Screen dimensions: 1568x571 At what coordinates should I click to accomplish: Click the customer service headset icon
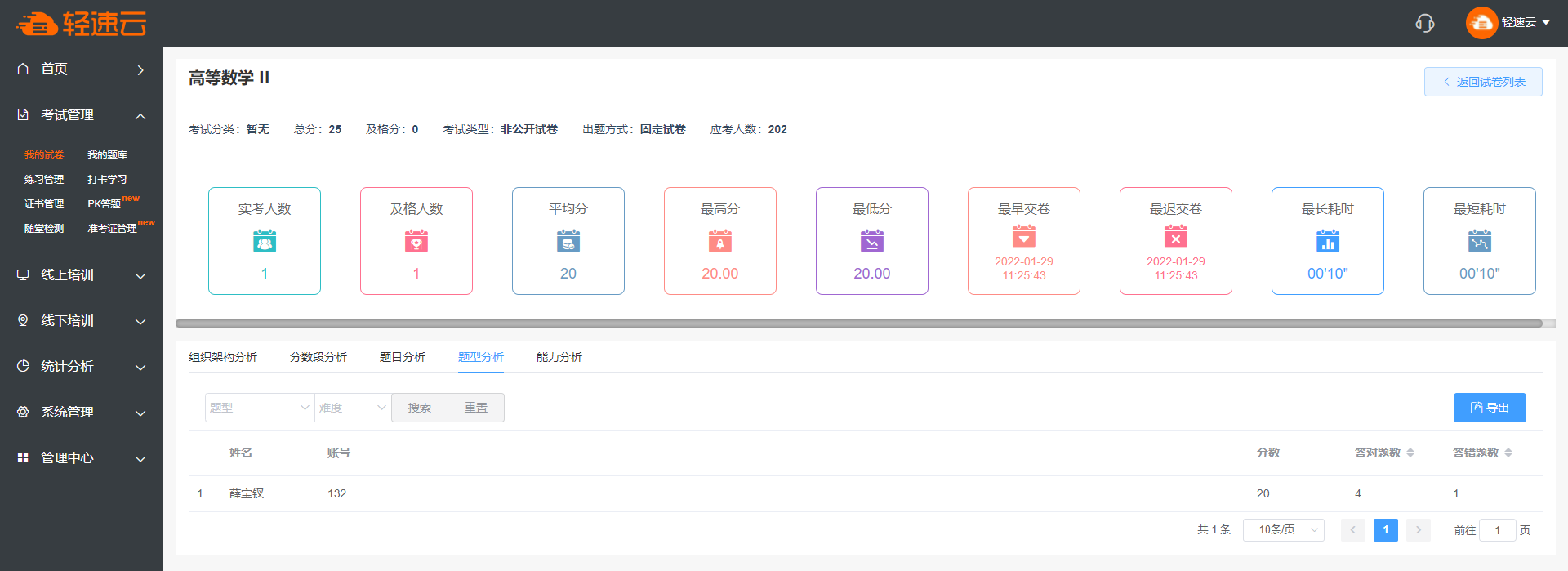click(1424, 23)
